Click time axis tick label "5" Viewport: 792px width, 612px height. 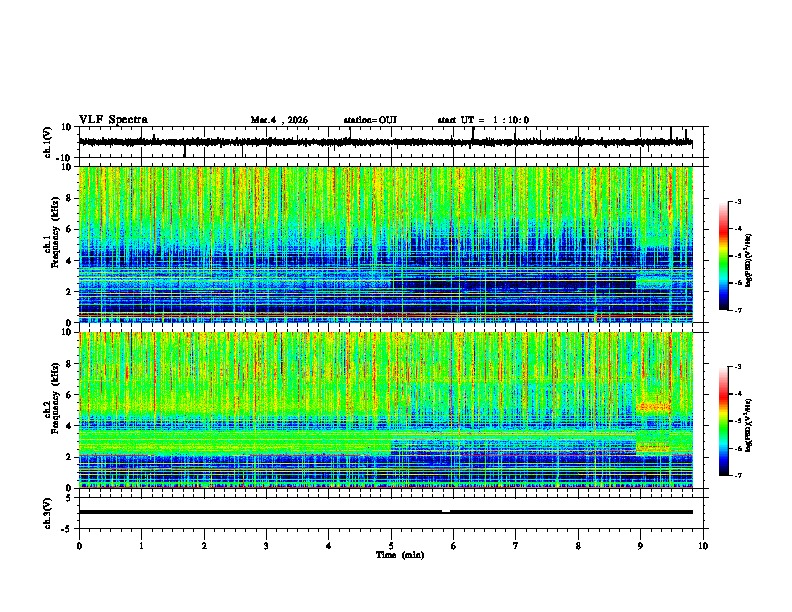coord(391,546)
